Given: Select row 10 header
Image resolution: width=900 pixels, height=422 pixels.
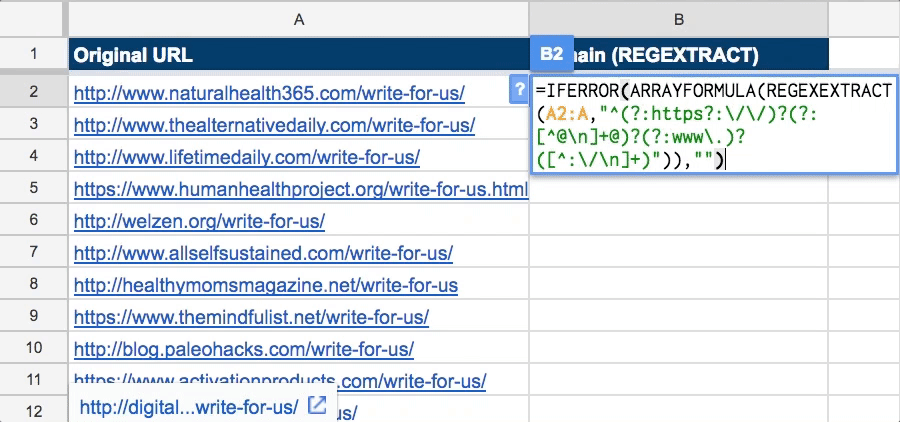Looking at the screenshot, I should 33,349.
